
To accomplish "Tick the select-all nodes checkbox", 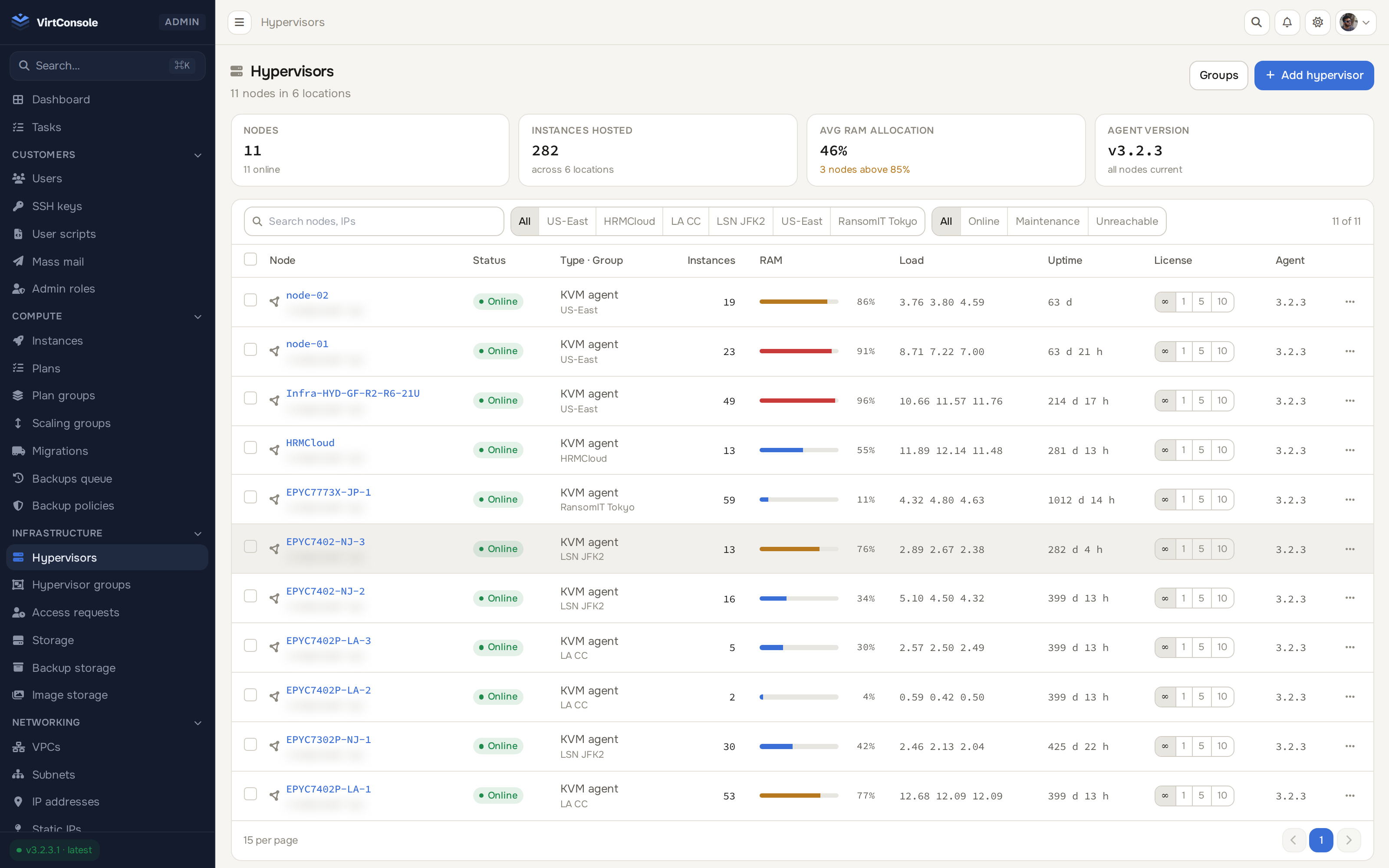I will 250,260.
